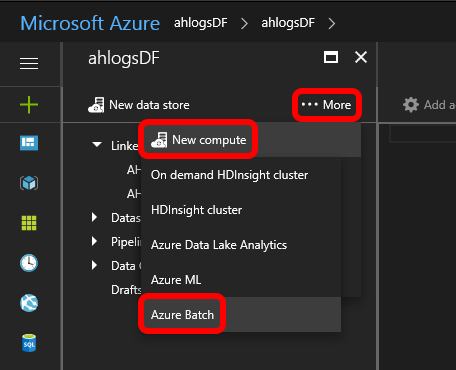The width and height of the screenshot is (456, 370).
Task: Open Resource groups cube icon
Action: click(x=29, y=183)
